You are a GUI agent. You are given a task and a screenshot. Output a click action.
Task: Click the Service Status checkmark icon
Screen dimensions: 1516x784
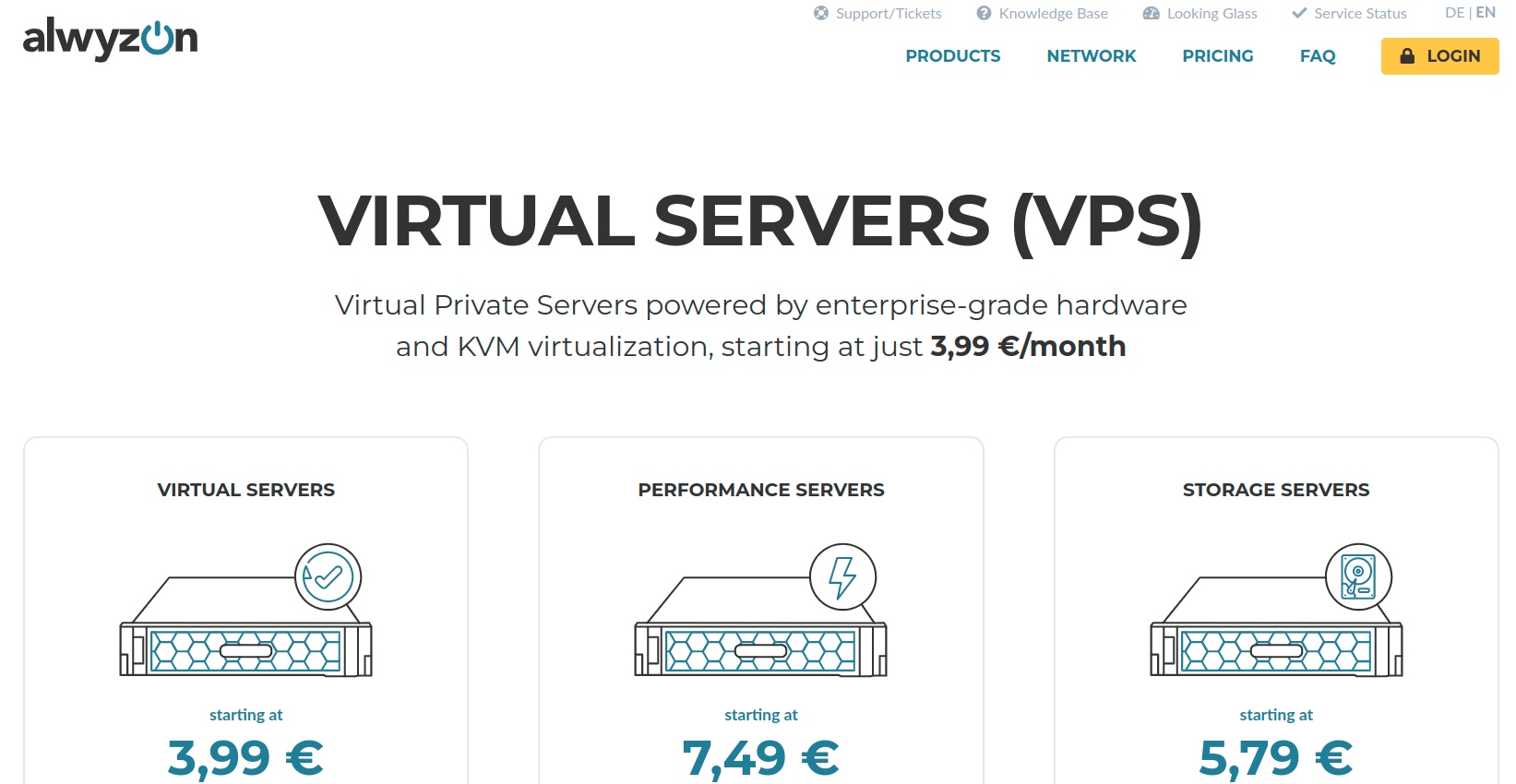pyautogui.click(x=1299, y=13)
